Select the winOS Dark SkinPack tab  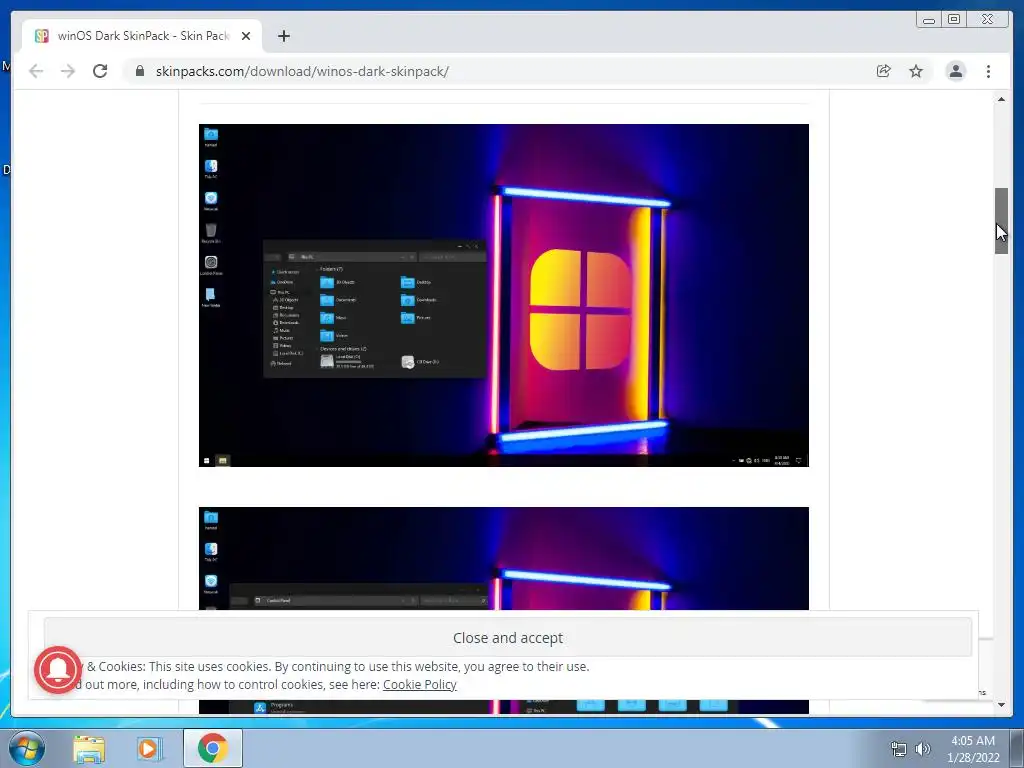tap(142, 36)
